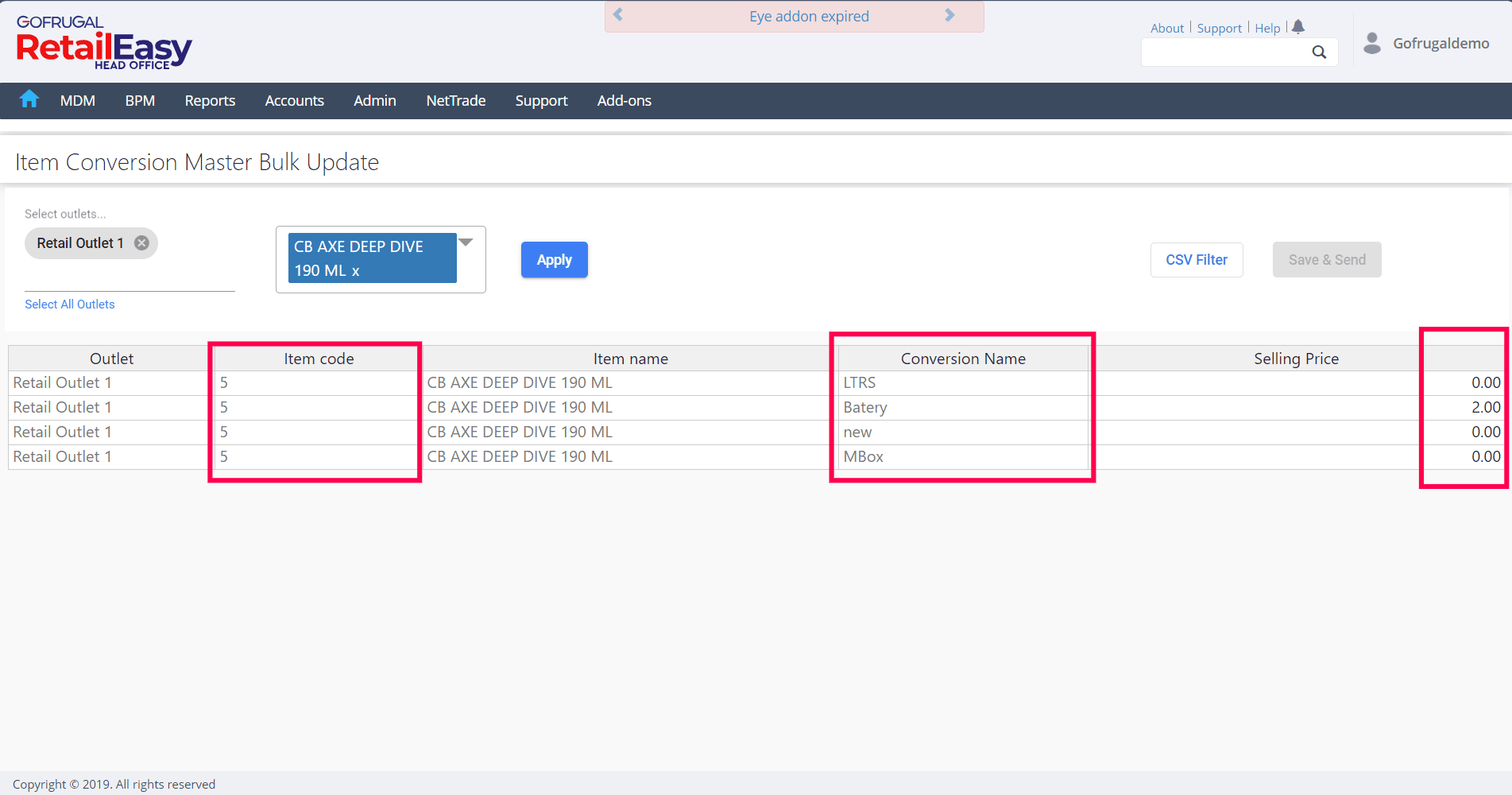The width and height of the screenshot is (1512, 795).
Task: Select the Batery conversion name cell
Action: (963, 408)
